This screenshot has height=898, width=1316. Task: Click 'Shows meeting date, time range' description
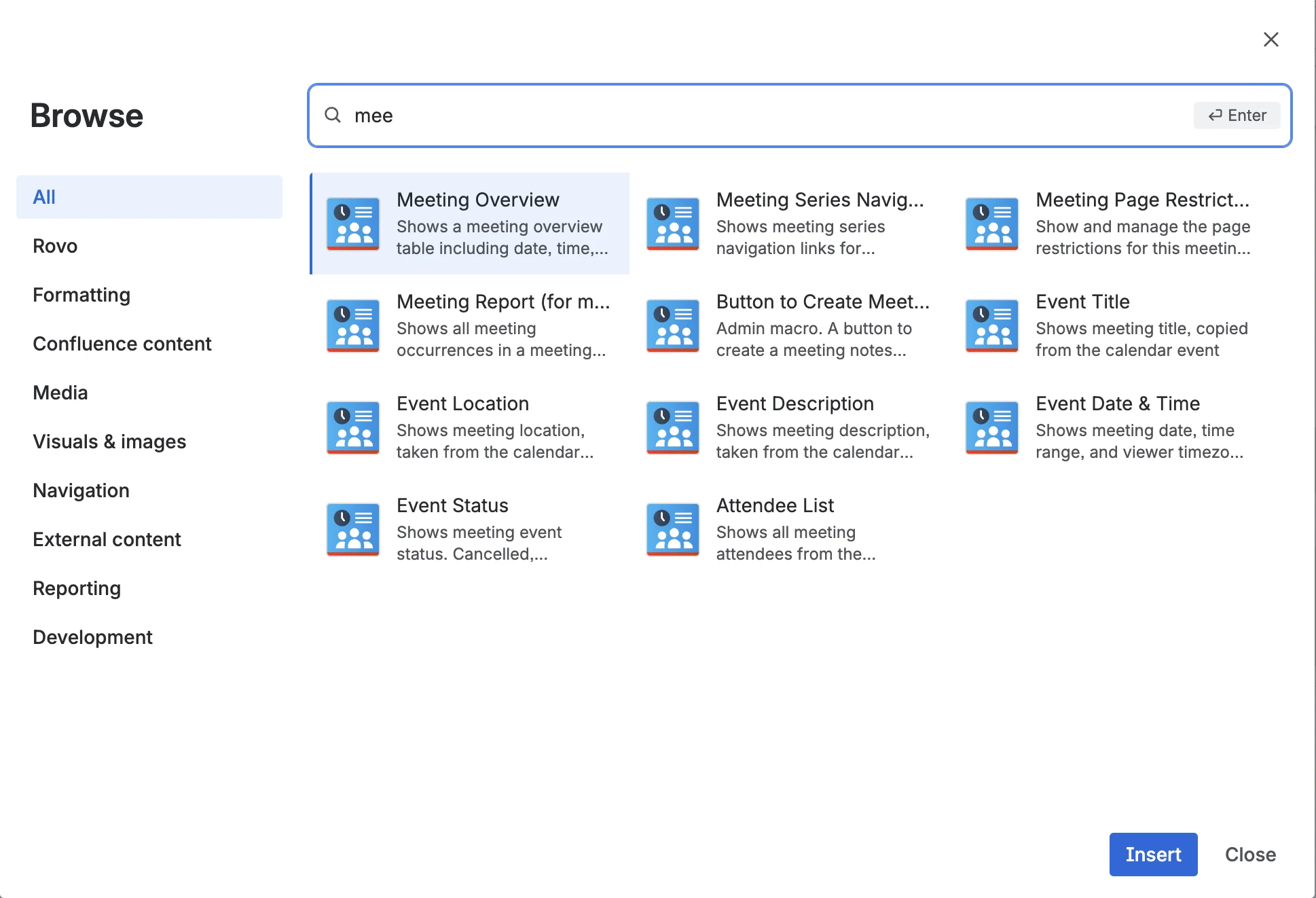click(1139, 441)
